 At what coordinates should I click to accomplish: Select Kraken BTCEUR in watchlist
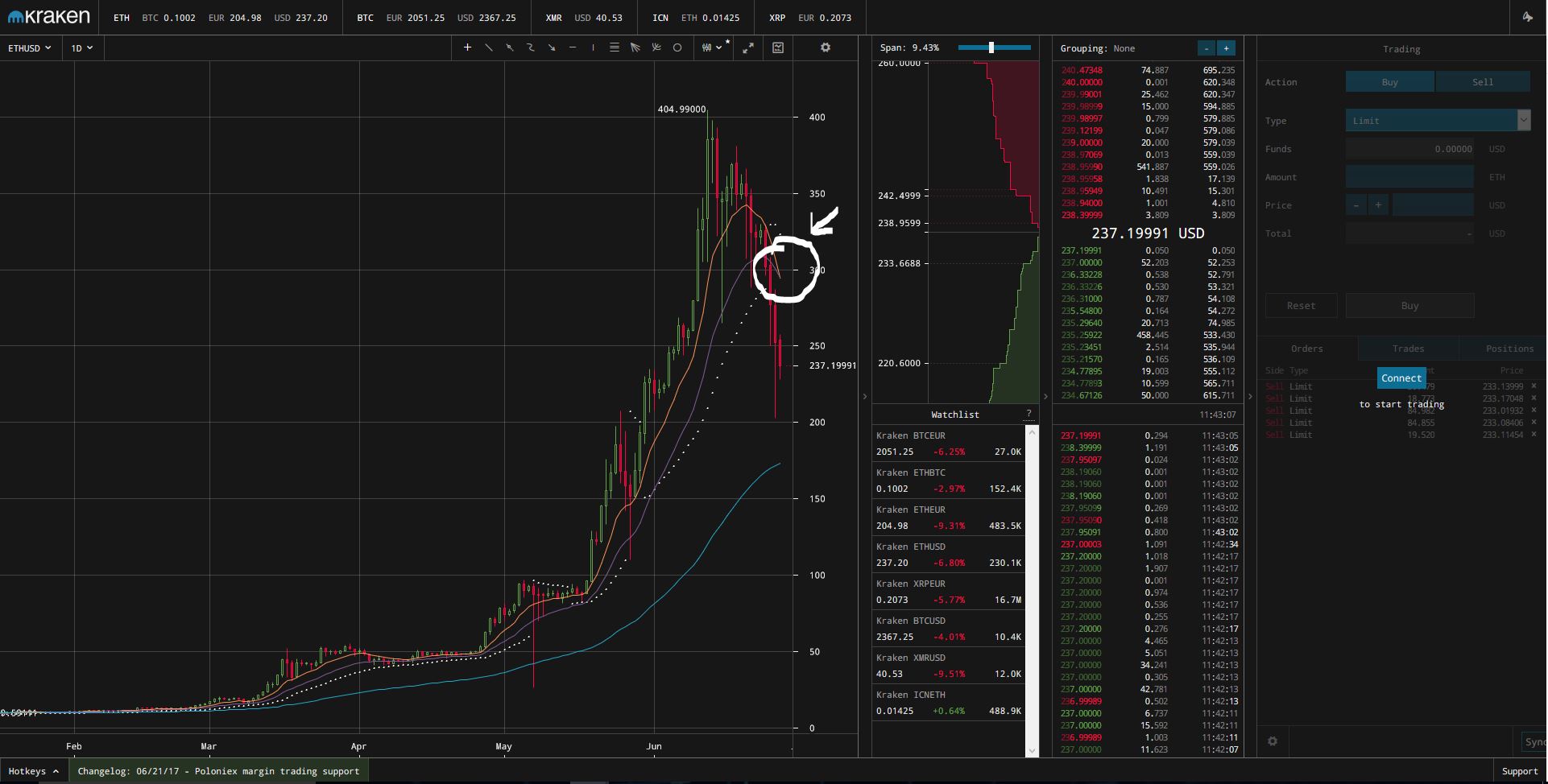coord(949,444)
